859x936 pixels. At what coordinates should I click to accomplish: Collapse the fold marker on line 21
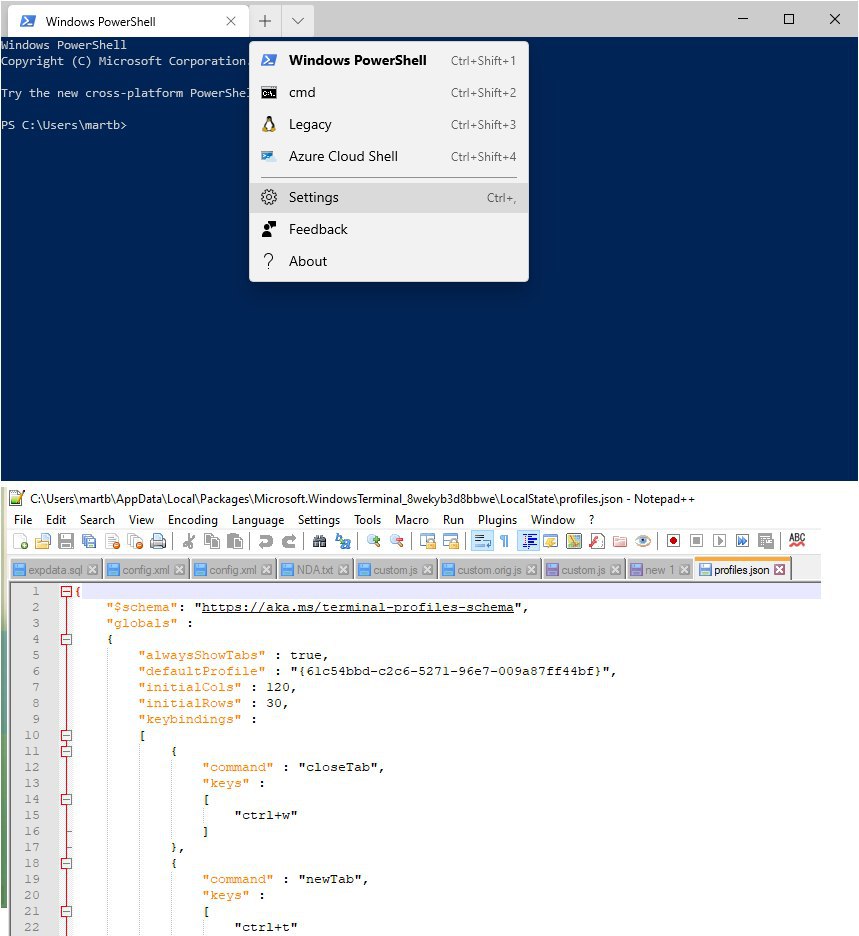point(66,912)
